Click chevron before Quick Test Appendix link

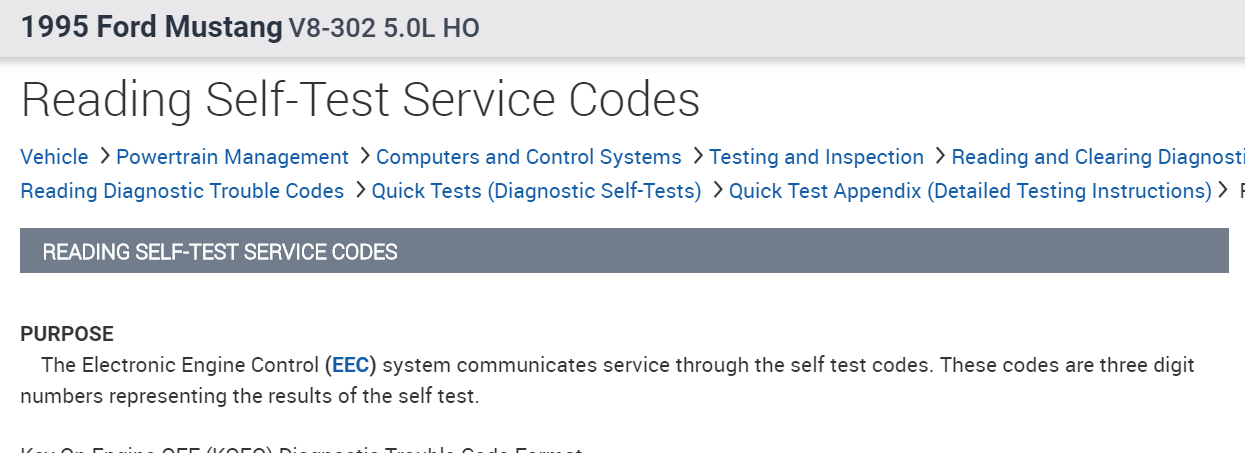pyautogui.click(x=716, y=189)
